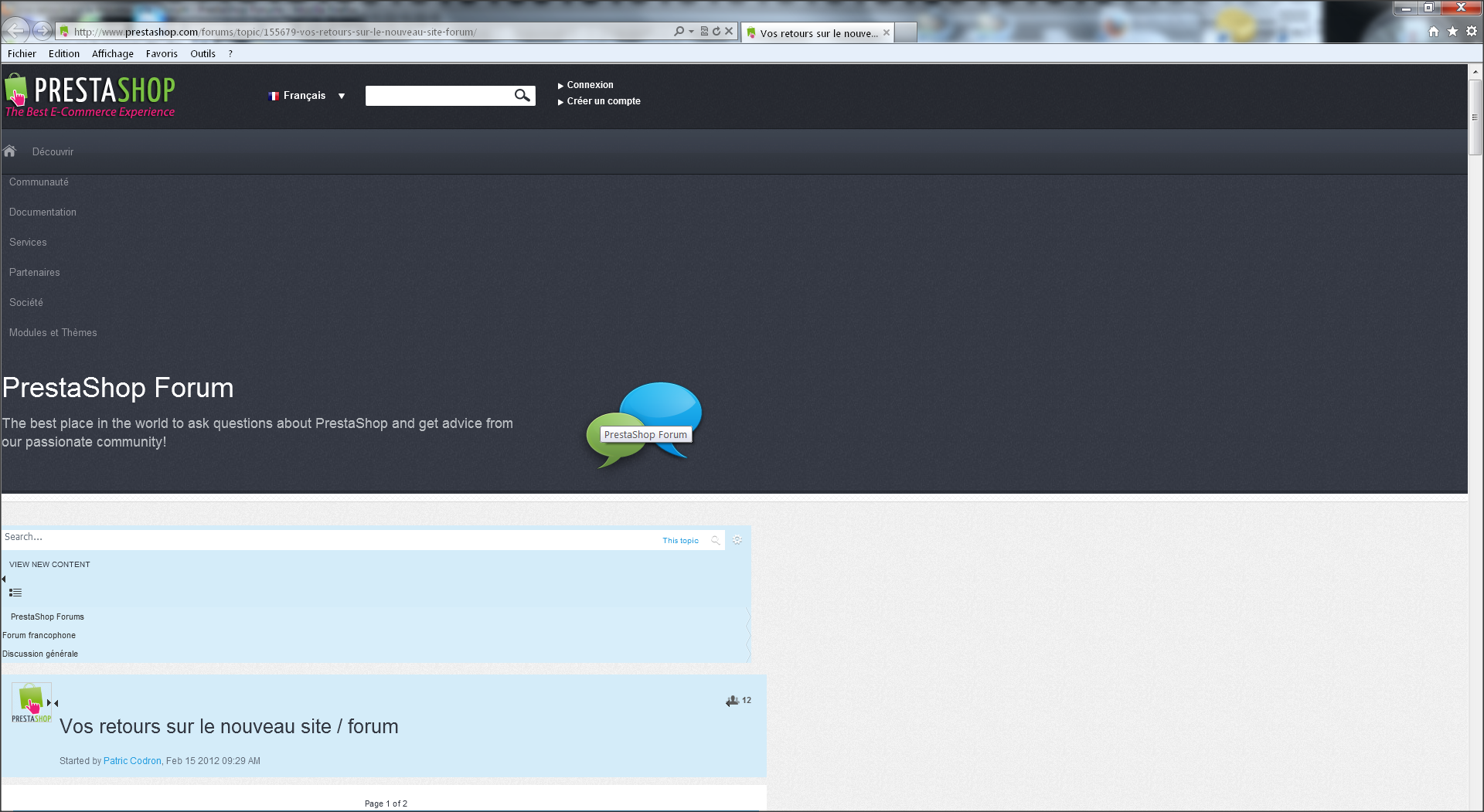Click 'Page 1 of 2' pagination text
1484x812 pixels.
[386, 804]
